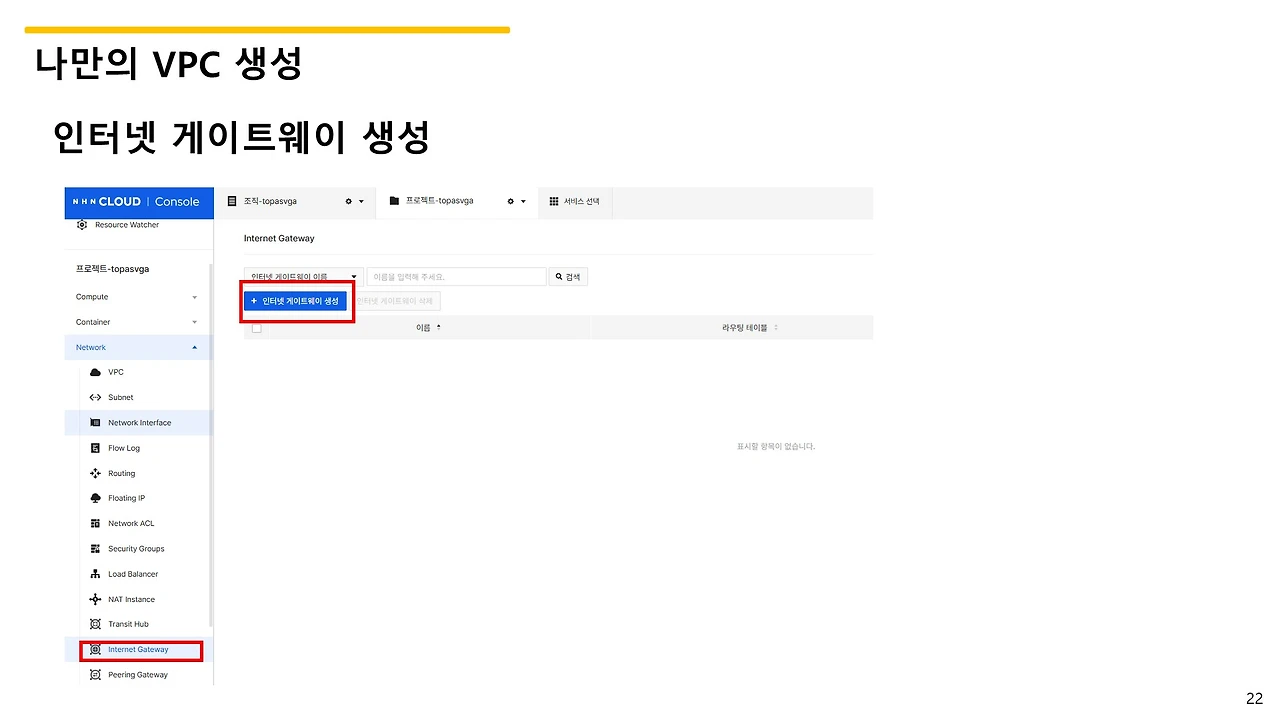
Task: Select the Security Groups icon
Action: 96,548
